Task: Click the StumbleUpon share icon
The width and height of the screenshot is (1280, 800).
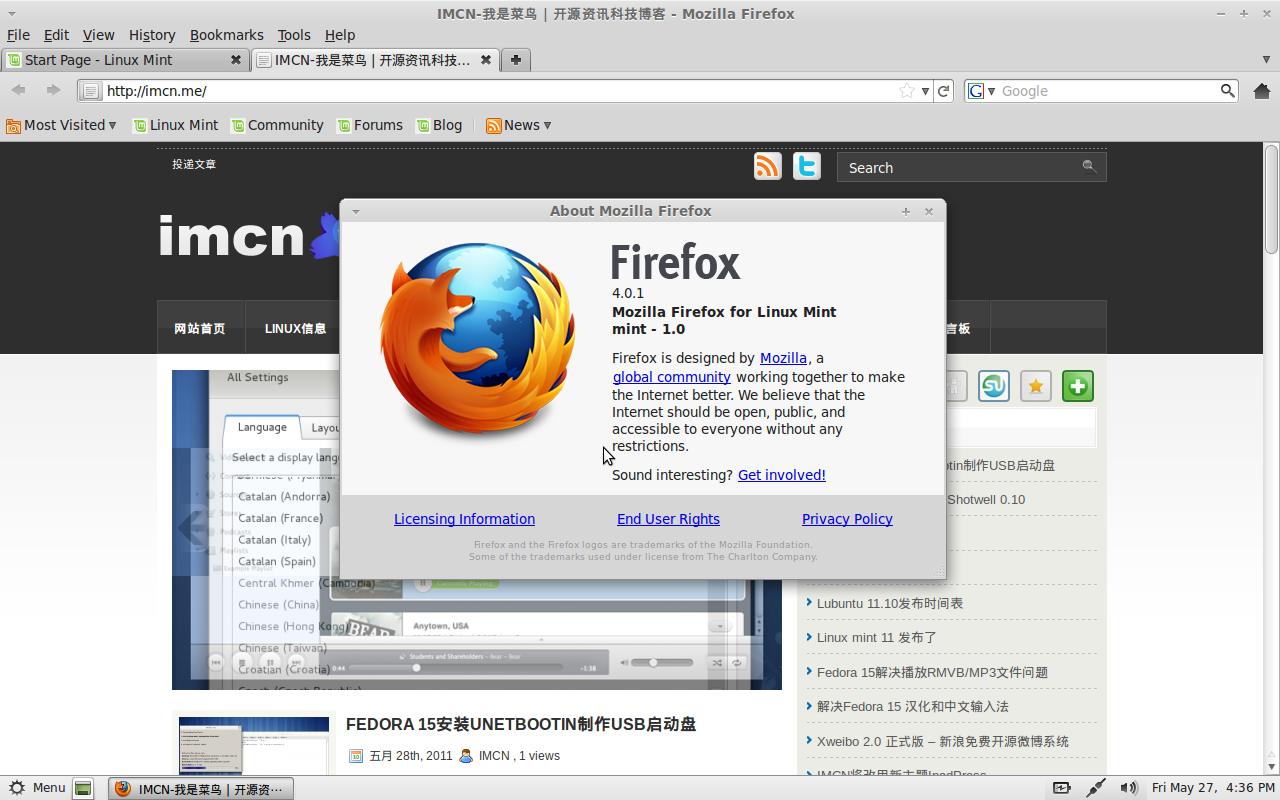Action: tap(994, 386)
